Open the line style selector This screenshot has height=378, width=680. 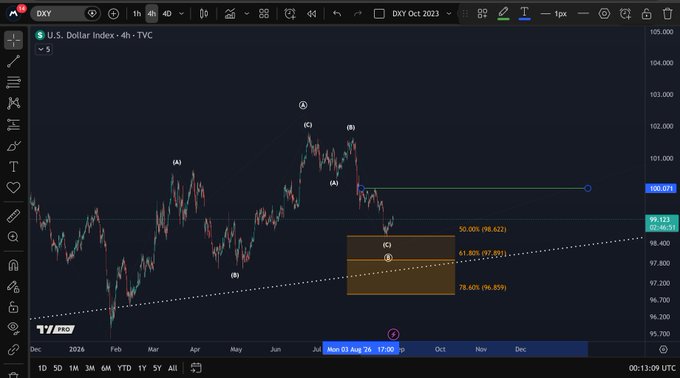583,14
